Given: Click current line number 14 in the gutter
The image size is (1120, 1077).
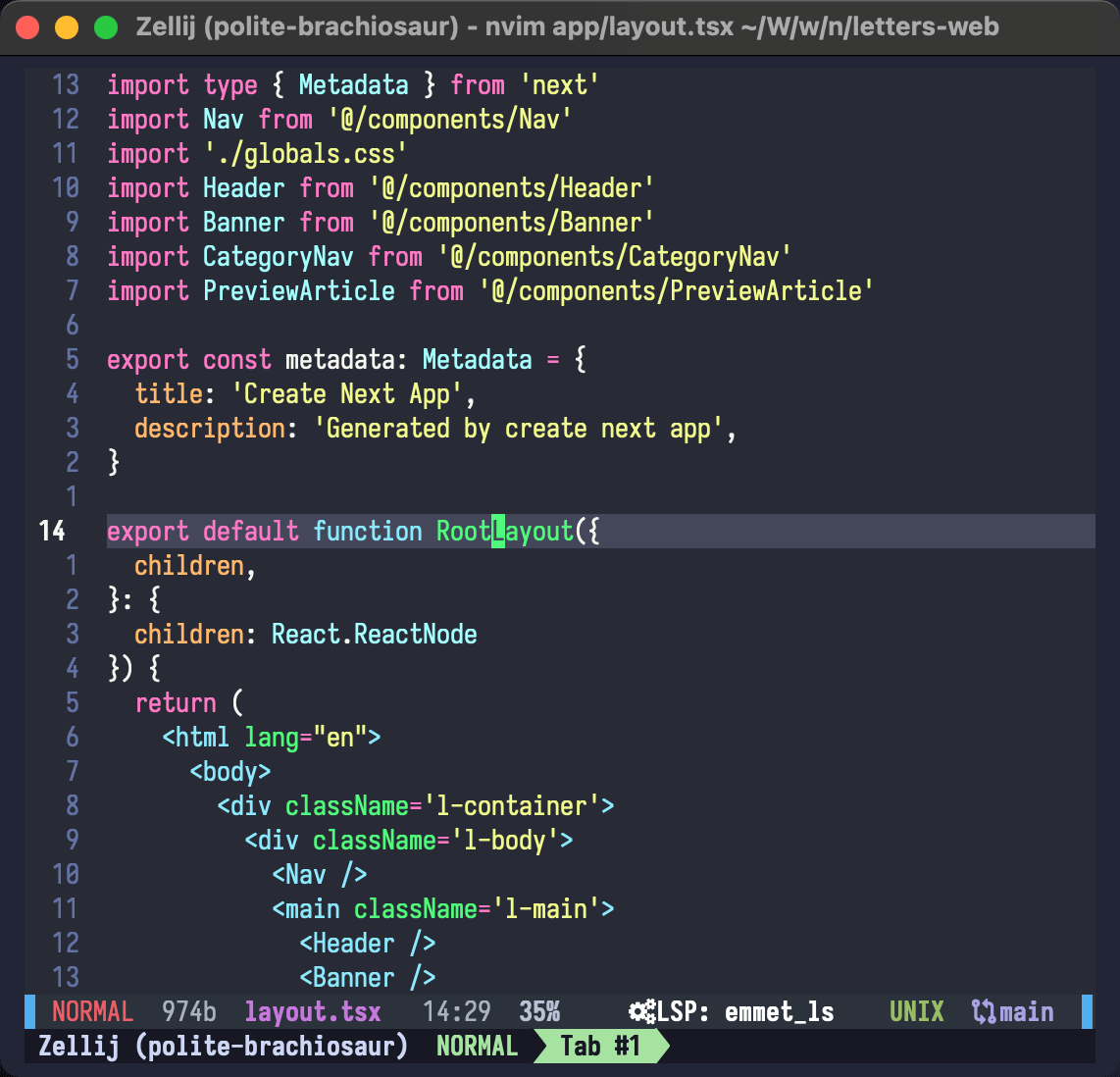Looking at the screenshot, I should coord(52,531).
